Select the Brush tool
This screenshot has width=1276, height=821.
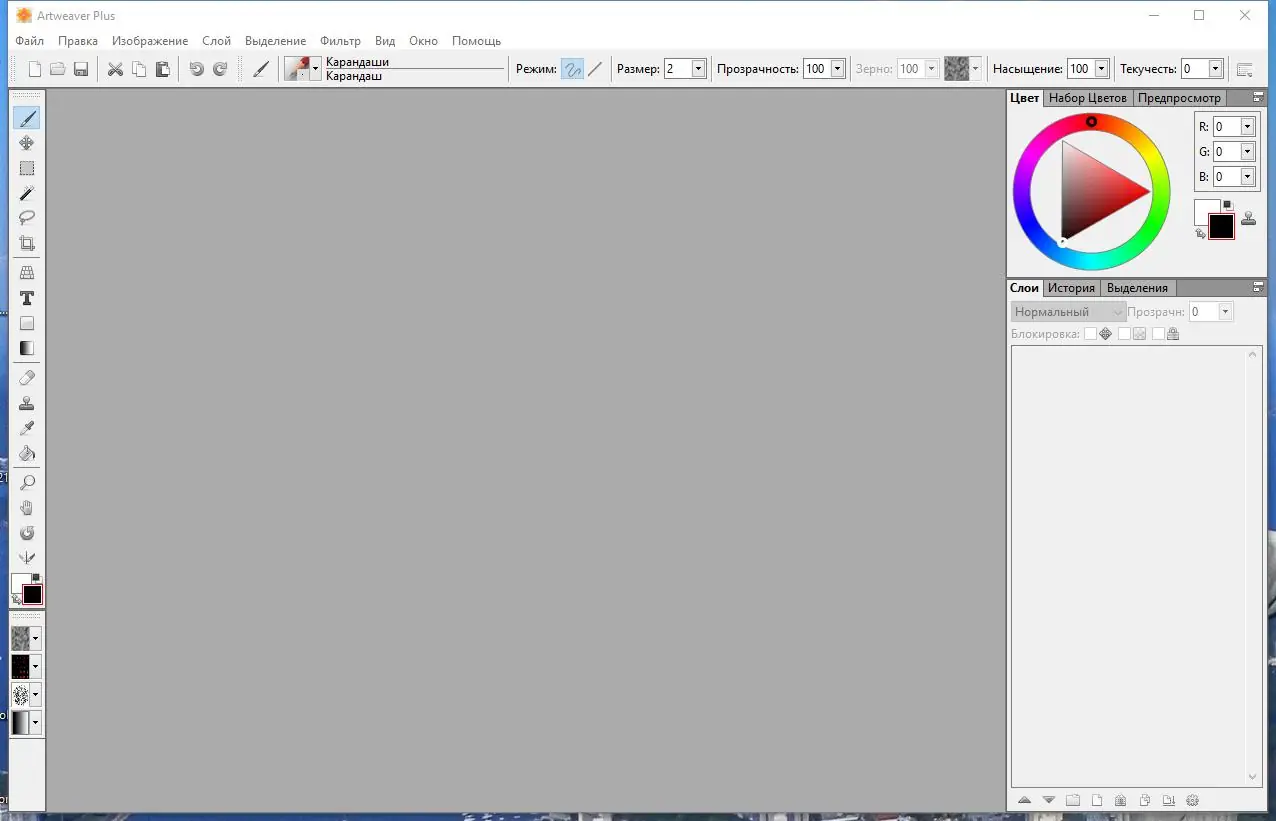(26, 118)
